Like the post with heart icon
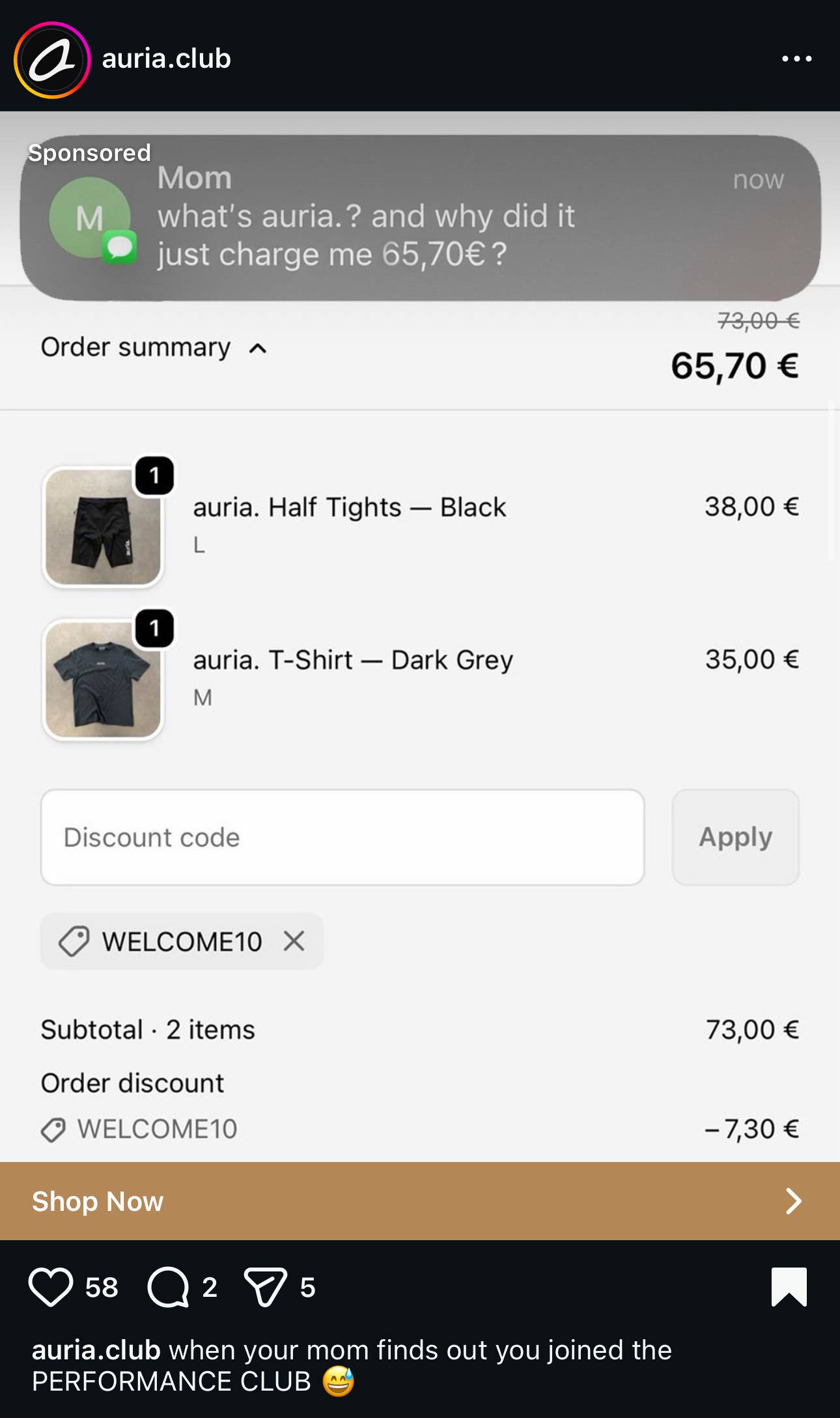This screenshot has width=840, height=1418. click(51, 1287)
